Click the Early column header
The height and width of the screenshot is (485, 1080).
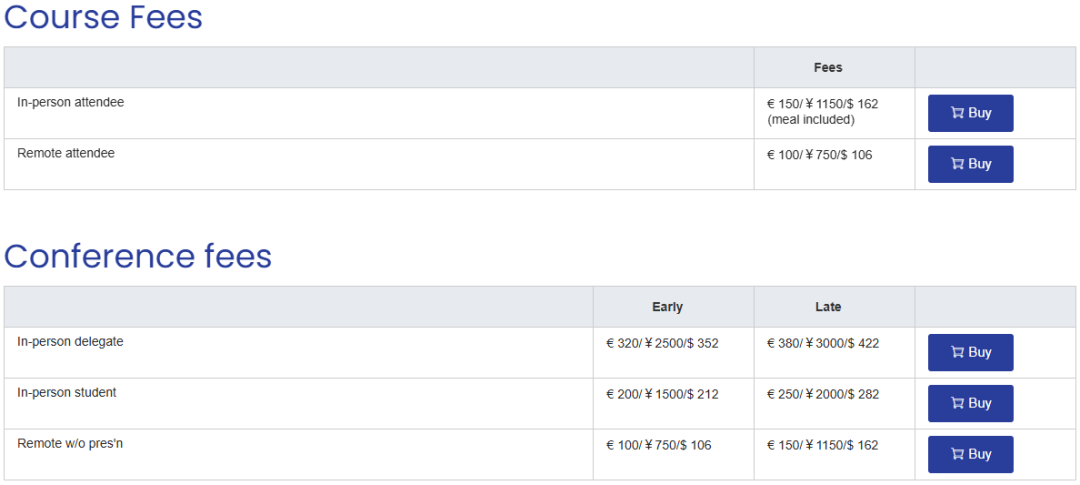[x=667, y=307]
